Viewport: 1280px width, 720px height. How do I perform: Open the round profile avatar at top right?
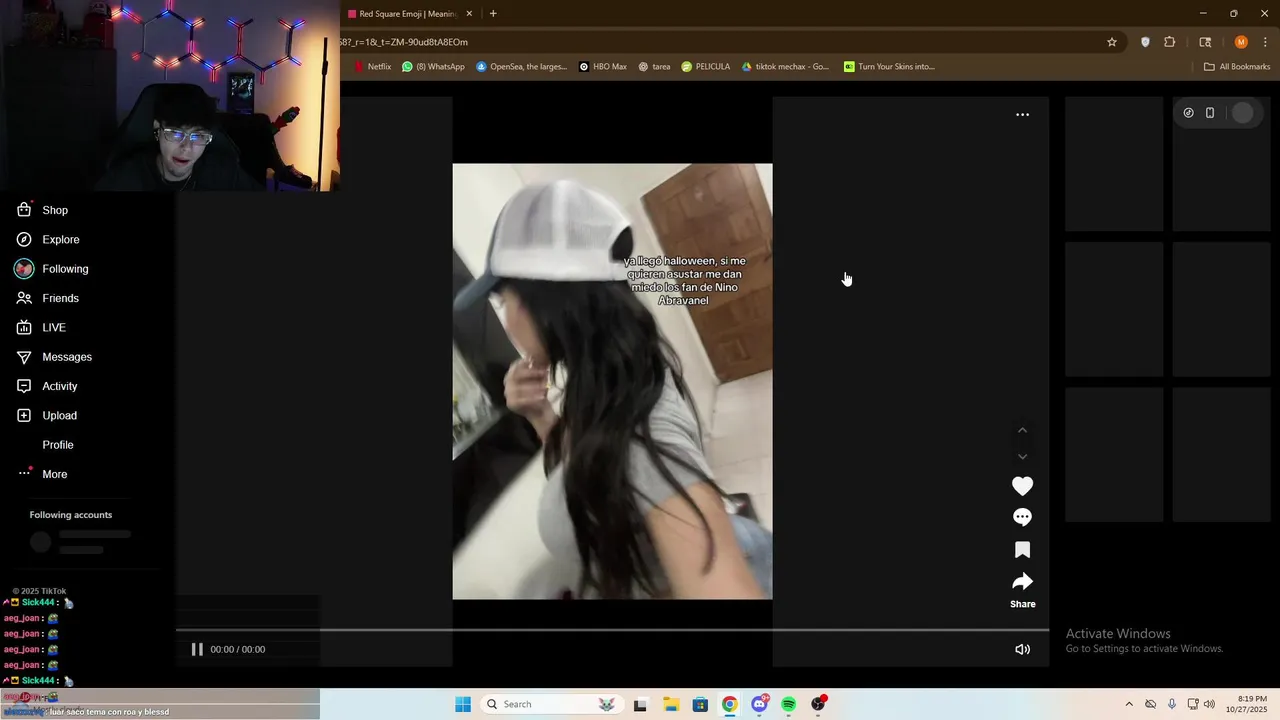point(1242,113)
